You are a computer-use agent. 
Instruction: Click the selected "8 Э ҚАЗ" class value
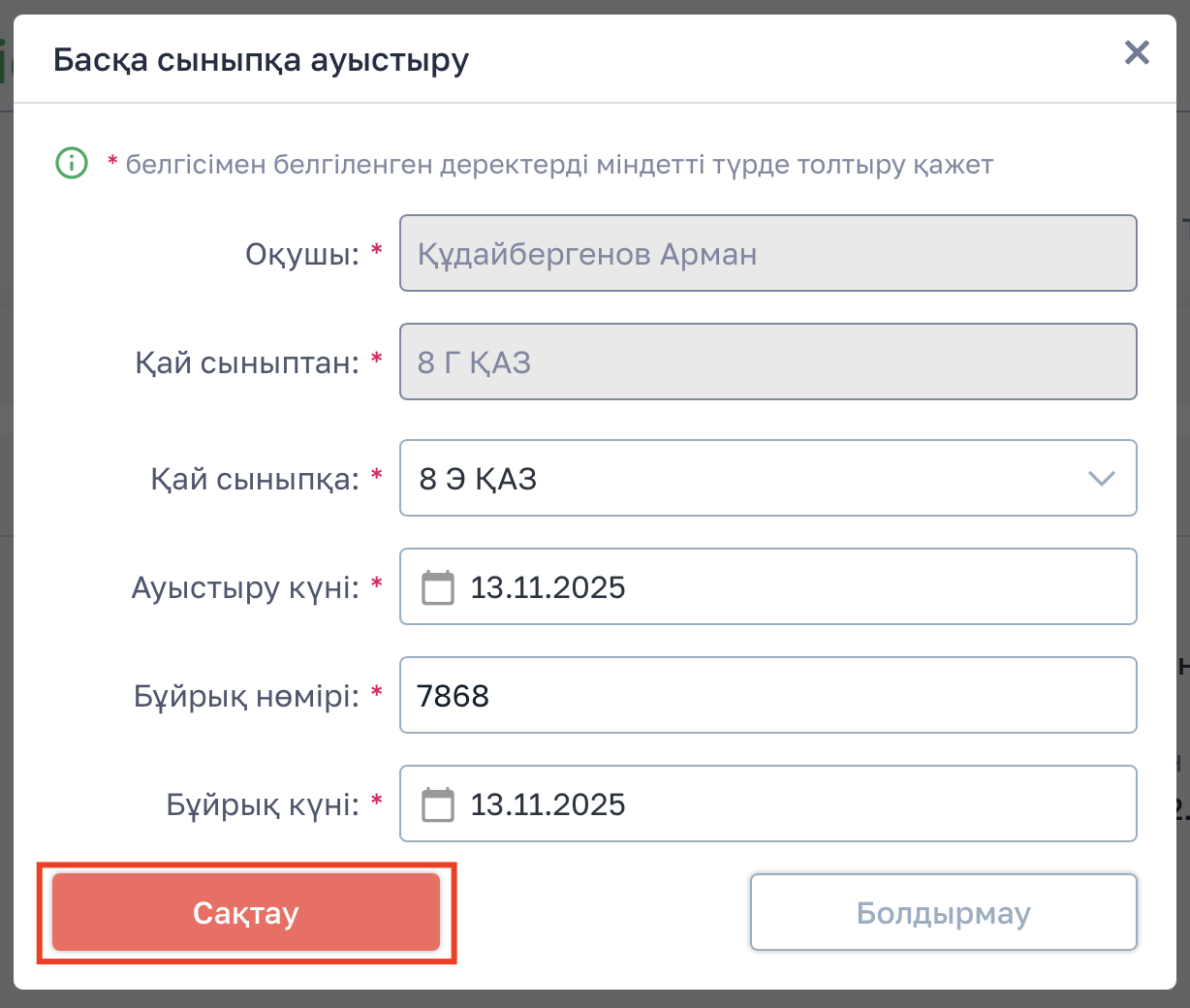(x=478, y=479)
